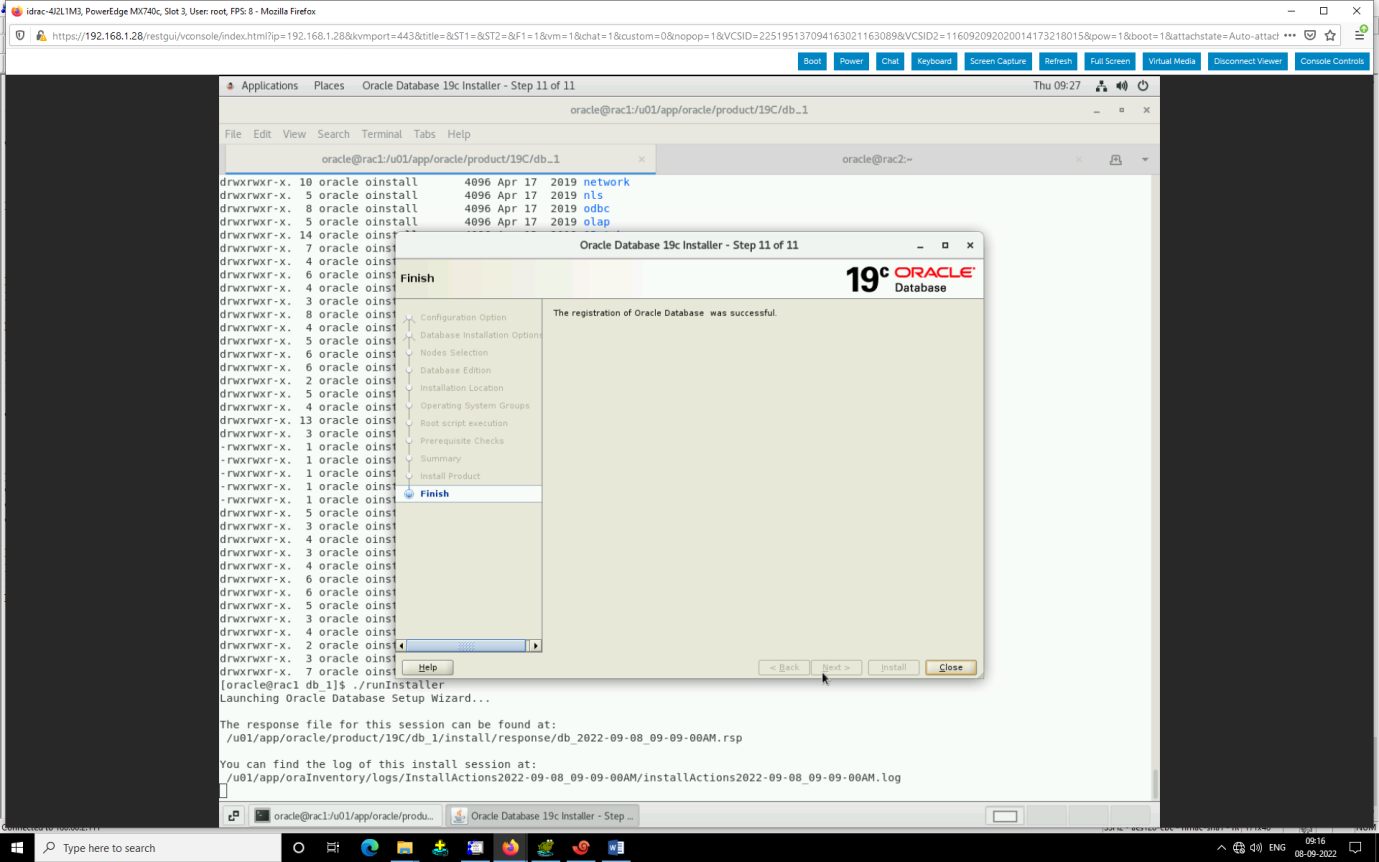Click the clock showing Thu 09:27
This screenshot has height=862, width=1379.
[x=1057, y=86]
